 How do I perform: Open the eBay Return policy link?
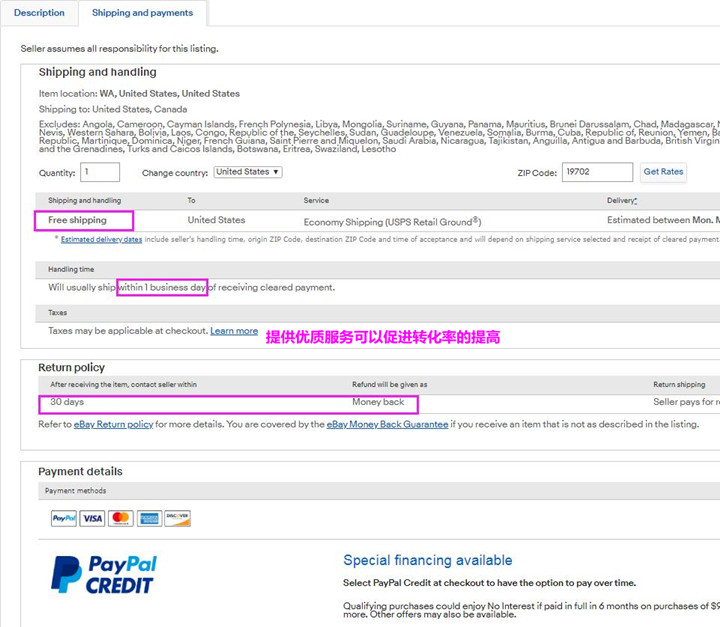coord(113,424)
